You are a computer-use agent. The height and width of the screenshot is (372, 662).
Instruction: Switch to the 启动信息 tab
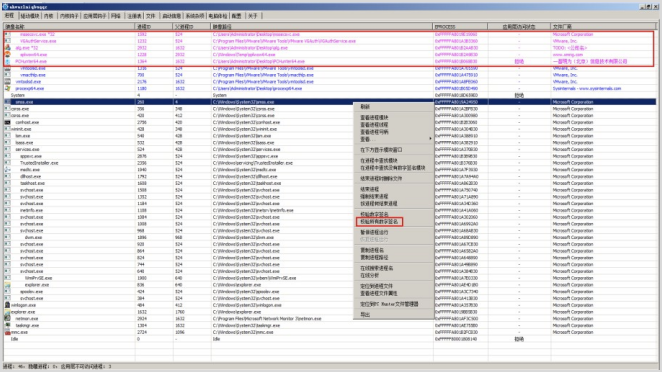[171, 16]
